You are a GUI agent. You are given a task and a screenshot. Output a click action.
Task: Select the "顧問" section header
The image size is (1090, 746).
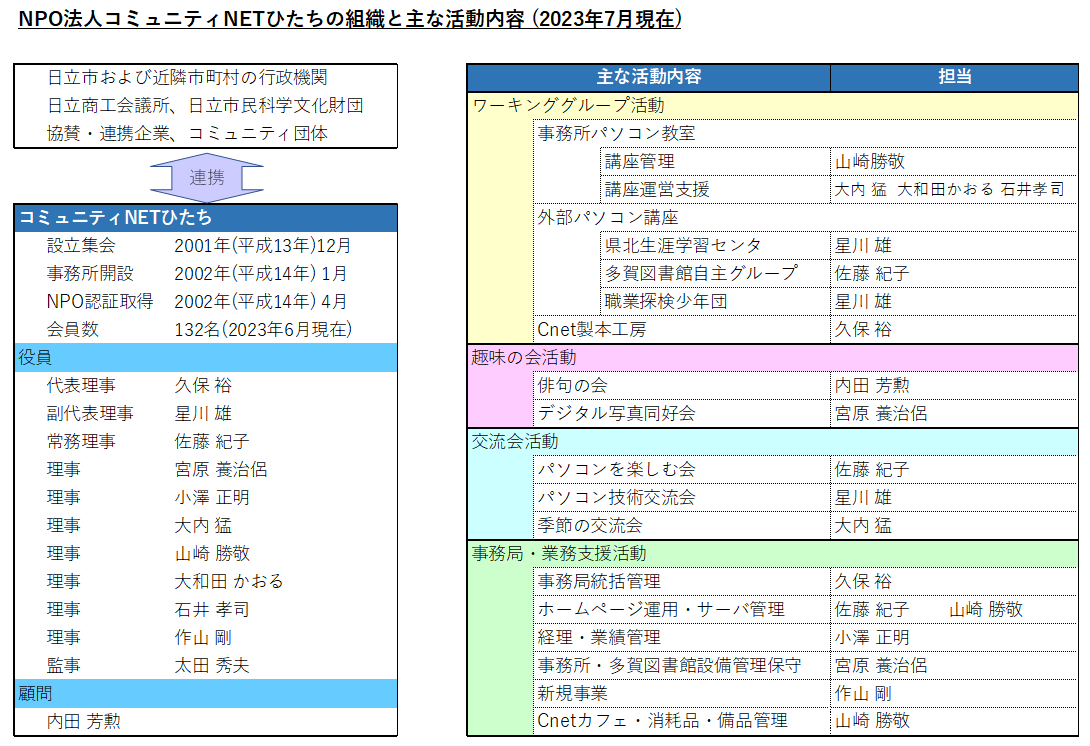coord(206,693)
